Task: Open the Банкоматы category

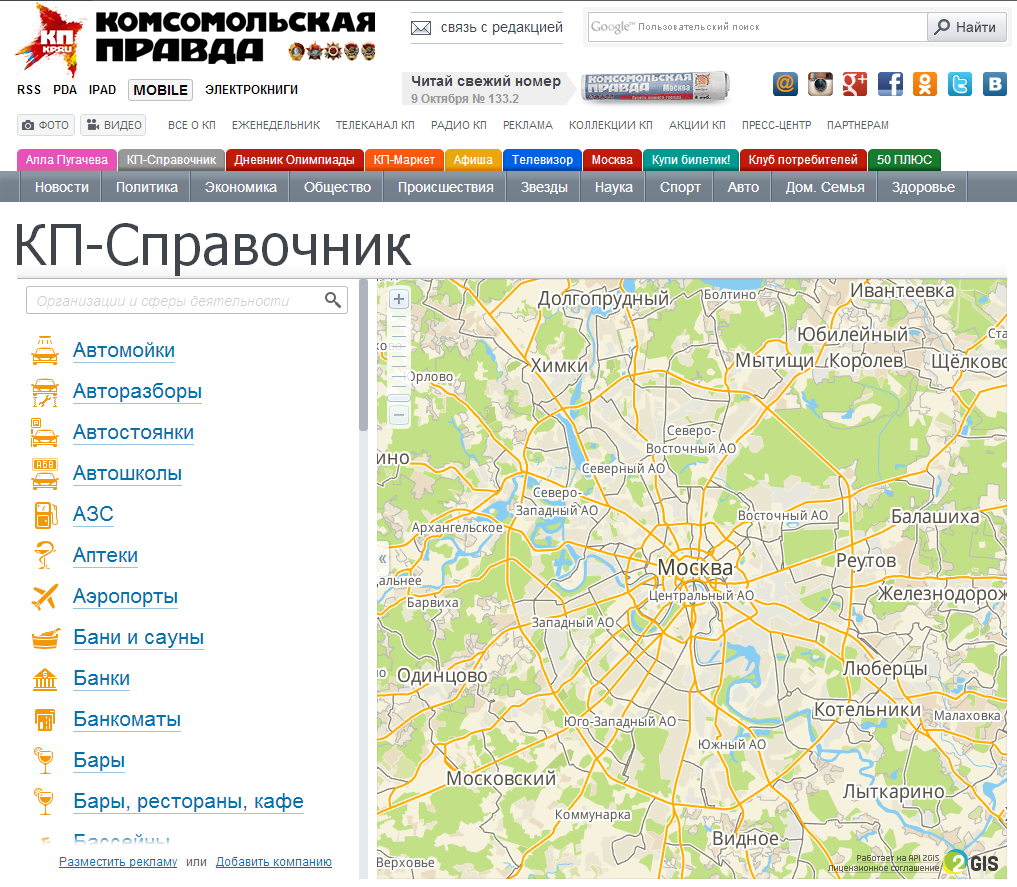Action: [x=127, y=720]
